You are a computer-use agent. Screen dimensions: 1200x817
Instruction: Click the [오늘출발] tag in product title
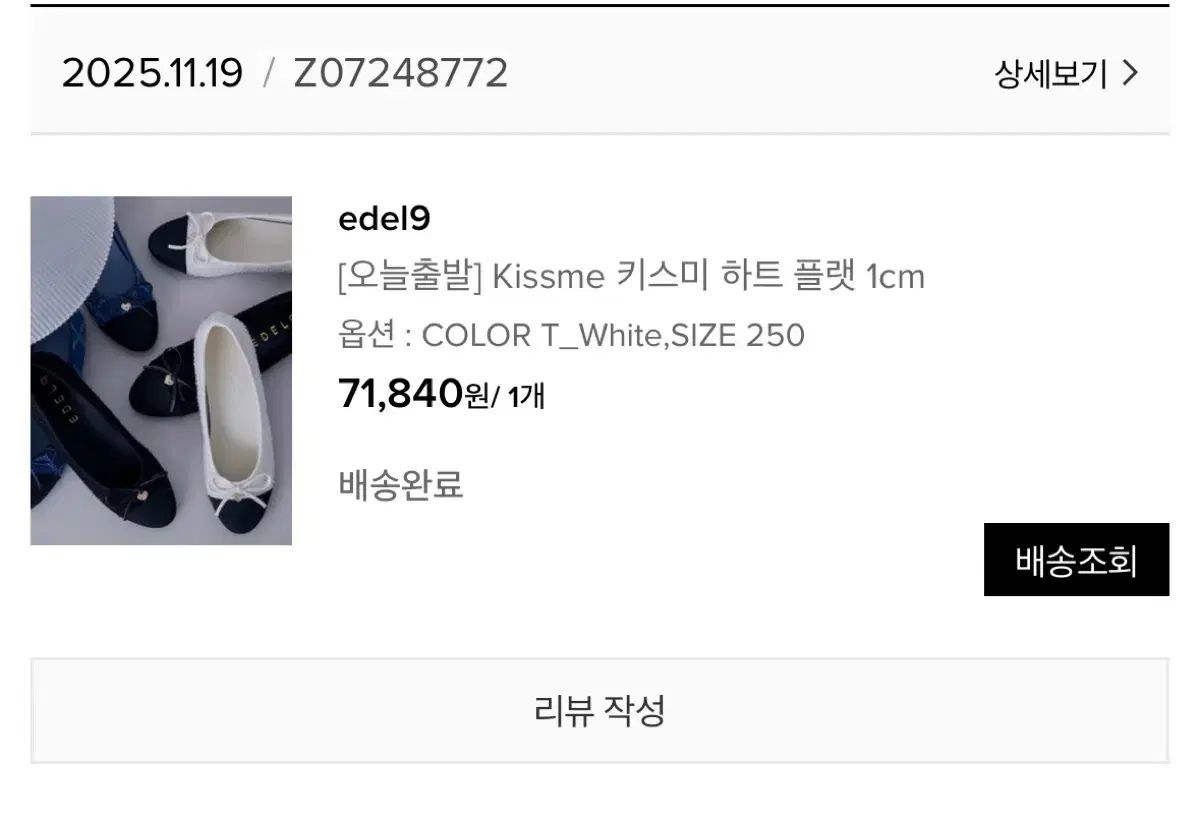point(410,276)
